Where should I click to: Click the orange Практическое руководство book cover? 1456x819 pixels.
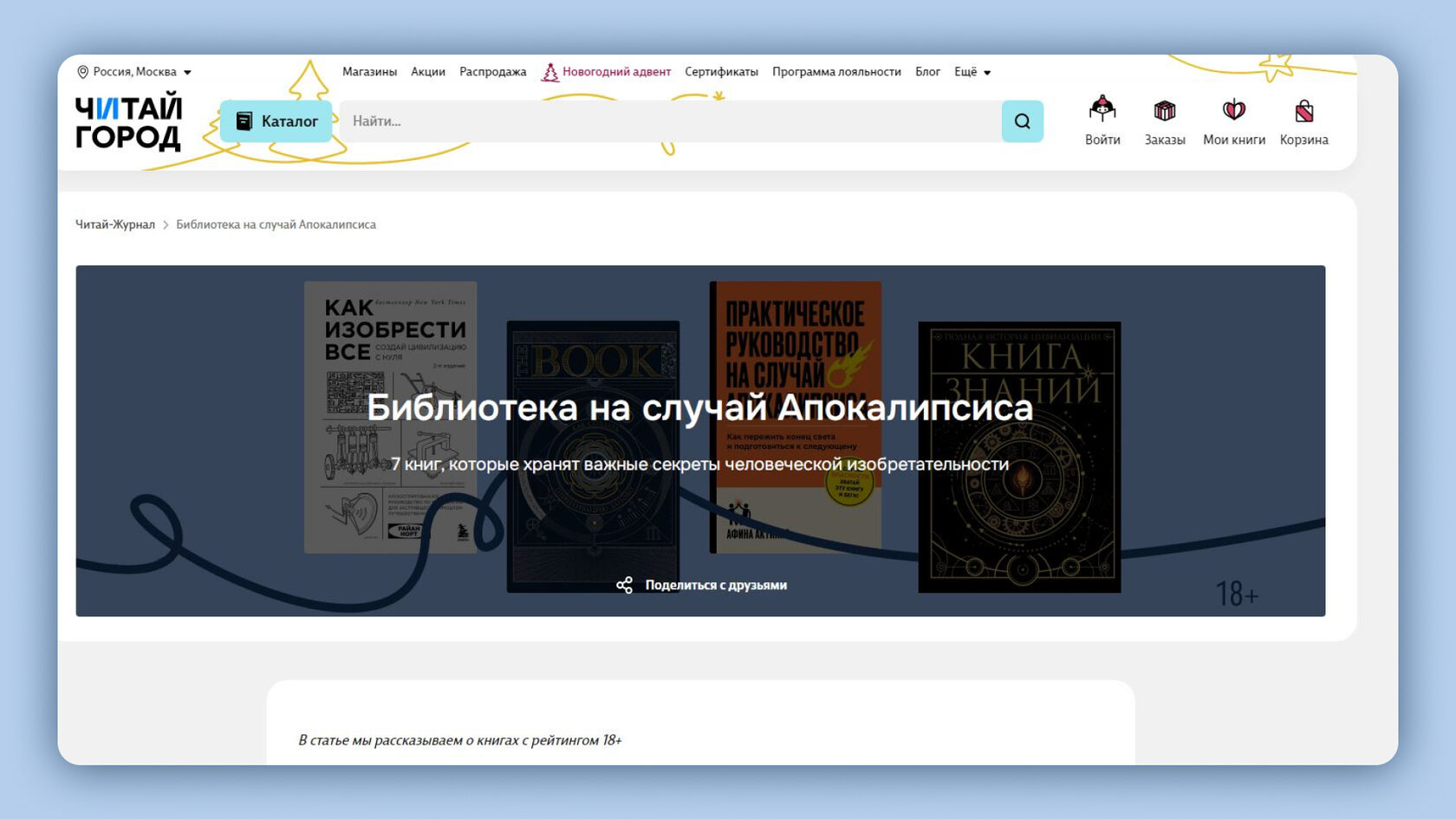796,417
